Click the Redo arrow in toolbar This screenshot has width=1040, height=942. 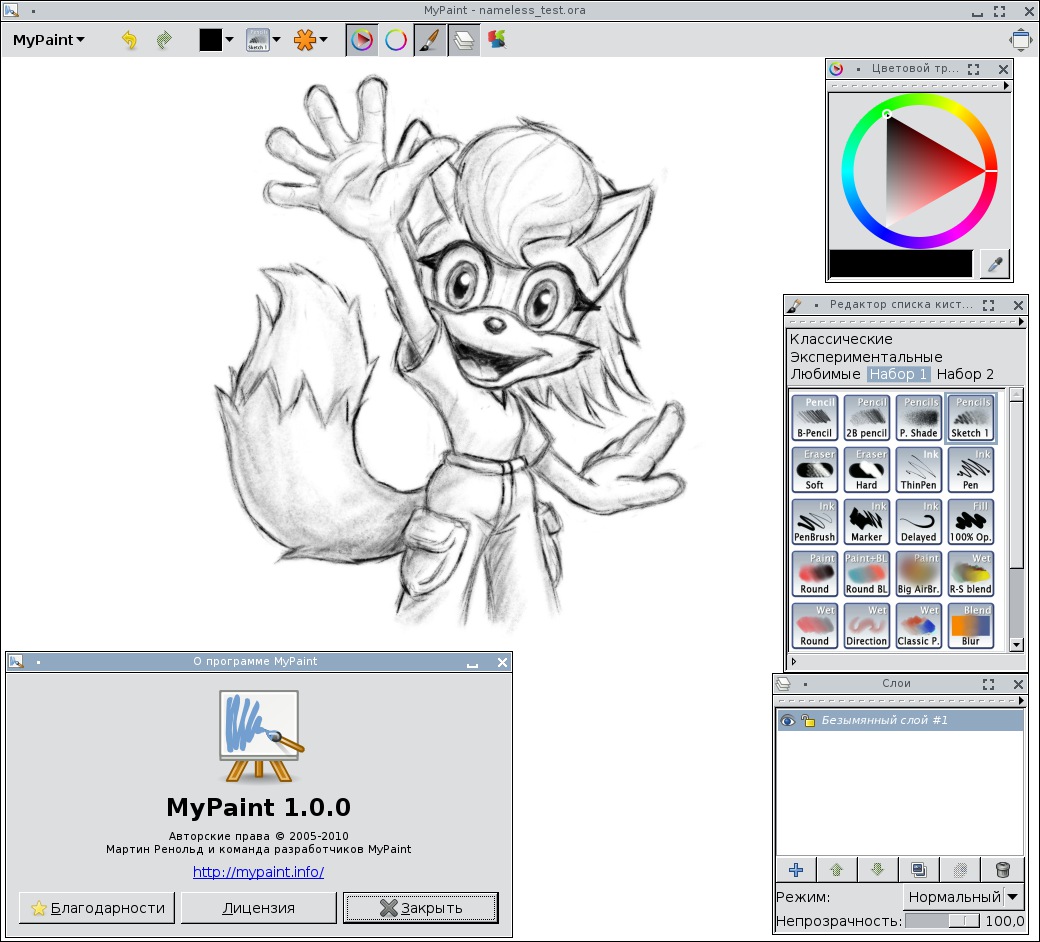point(164,40)
